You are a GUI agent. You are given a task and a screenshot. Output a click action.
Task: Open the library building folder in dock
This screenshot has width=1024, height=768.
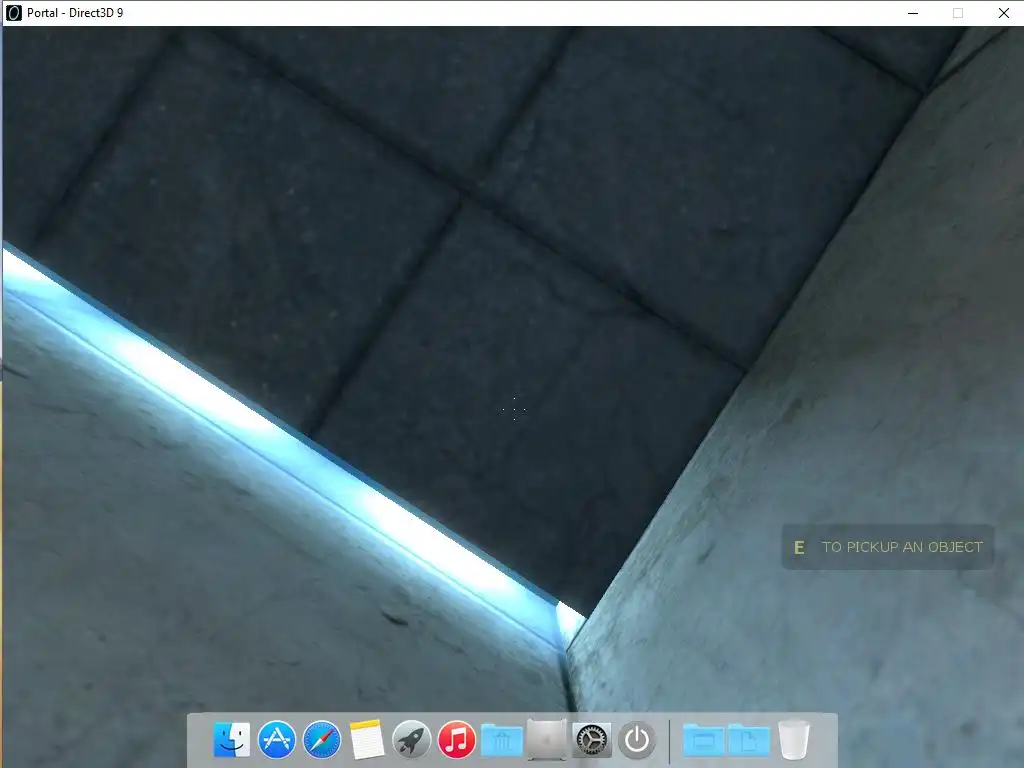pos(502,740)
